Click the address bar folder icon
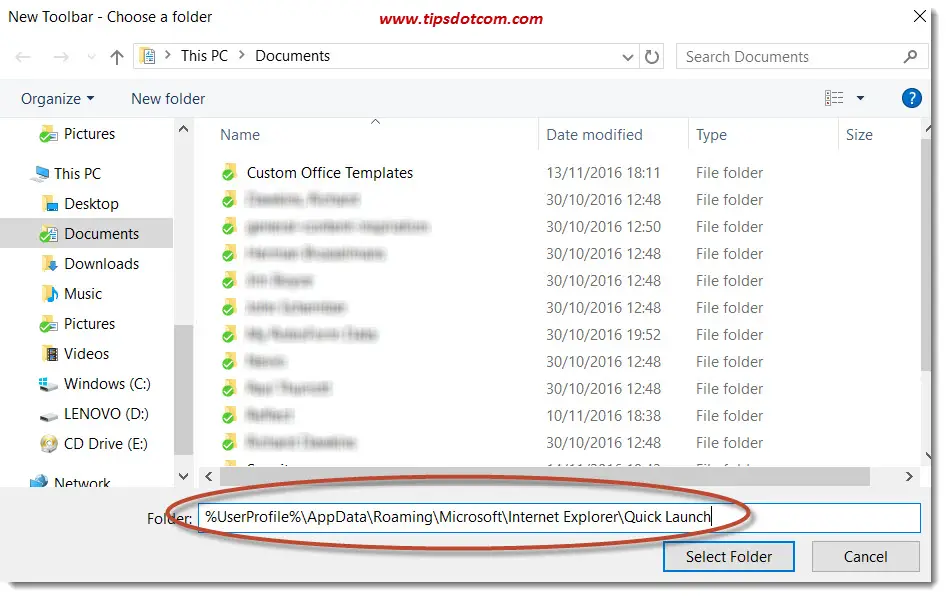The image size is (946, 597). 148,56
